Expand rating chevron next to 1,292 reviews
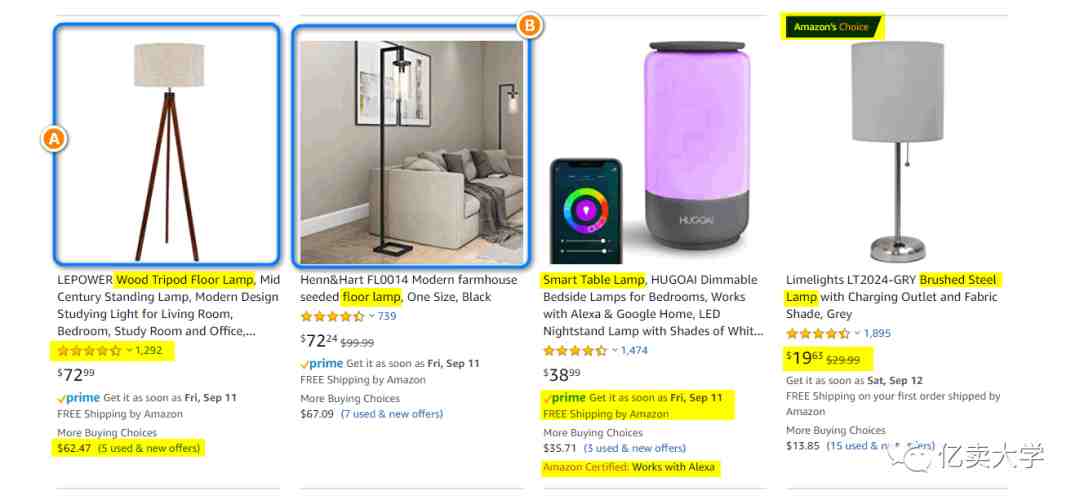Viewport: 1080px width, 504px height. click(x=129, y=351)
